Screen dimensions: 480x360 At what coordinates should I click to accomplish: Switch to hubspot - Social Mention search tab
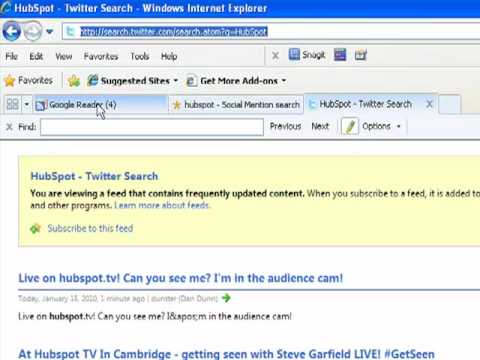click(x=236, y=105)
